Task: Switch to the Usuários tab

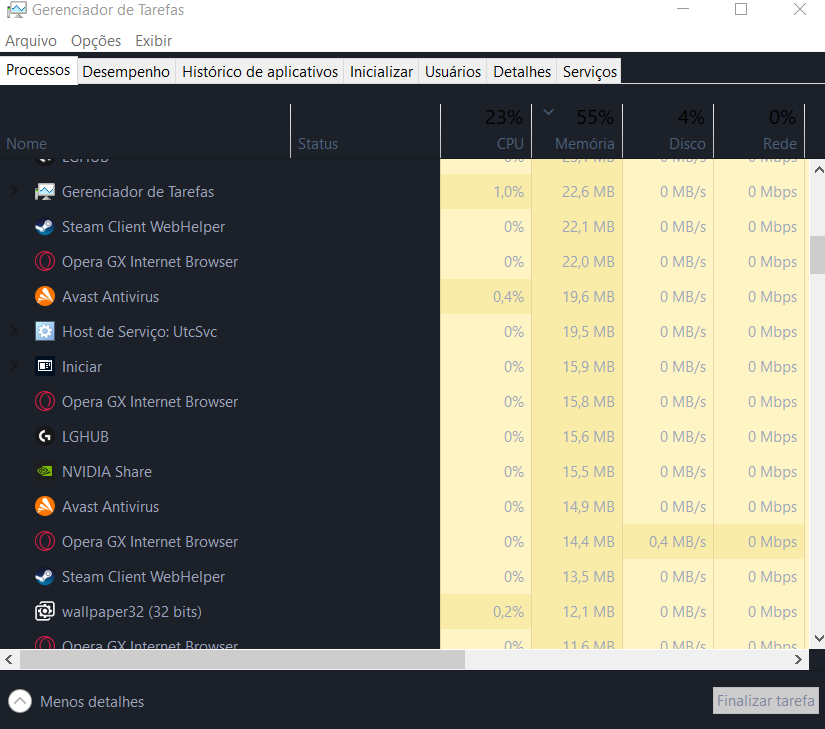Action: coord(453,72)
